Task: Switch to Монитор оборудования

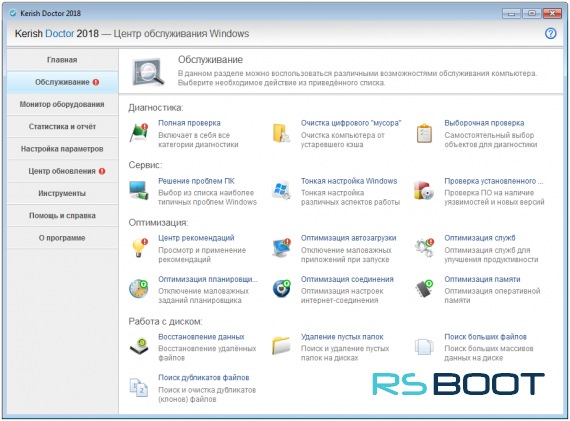Action: pos(62,104)
